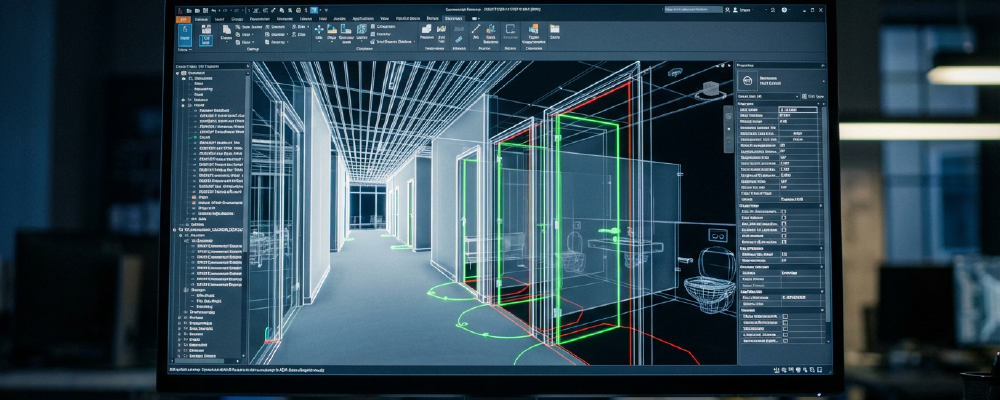Click the Edit Type button in Properties
This screenshot has width=1000, height=400.
tap(814, 96)
